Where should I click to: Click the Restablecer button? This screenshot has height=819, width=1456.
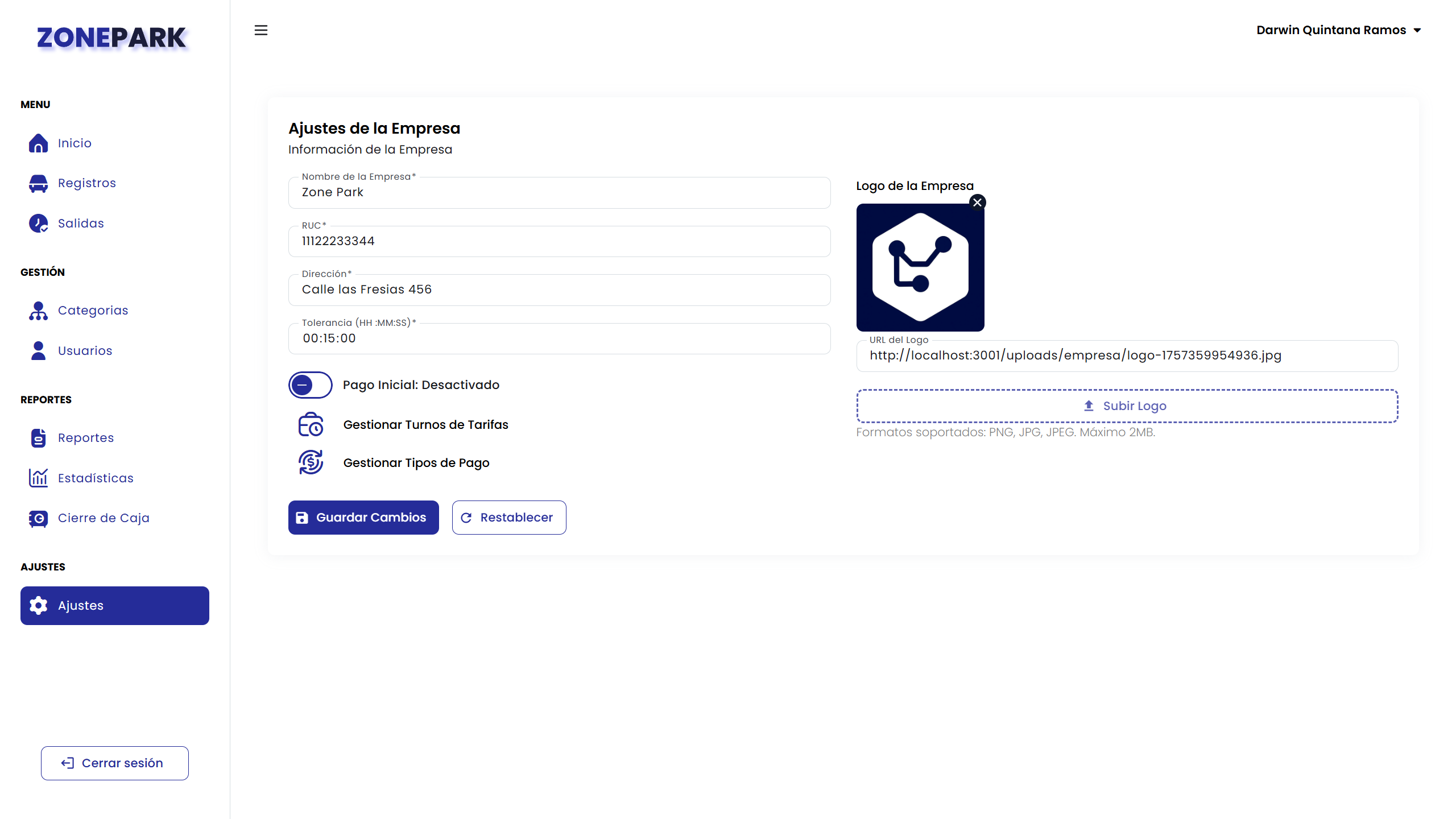pyautogui.click(x=508, y=518)
